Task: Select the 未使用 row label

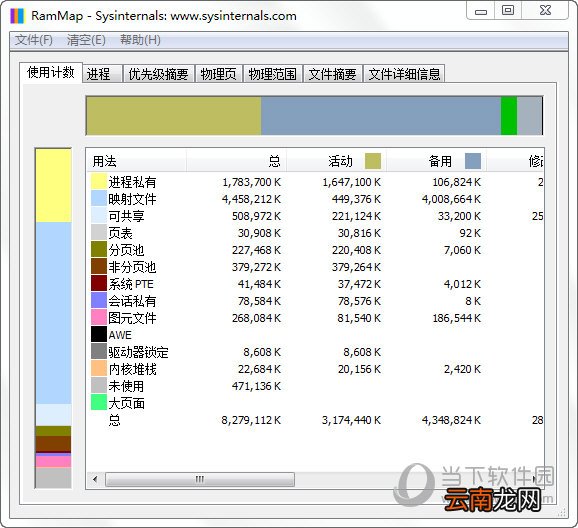Action: pyautogui.click(x=126, y=386)
